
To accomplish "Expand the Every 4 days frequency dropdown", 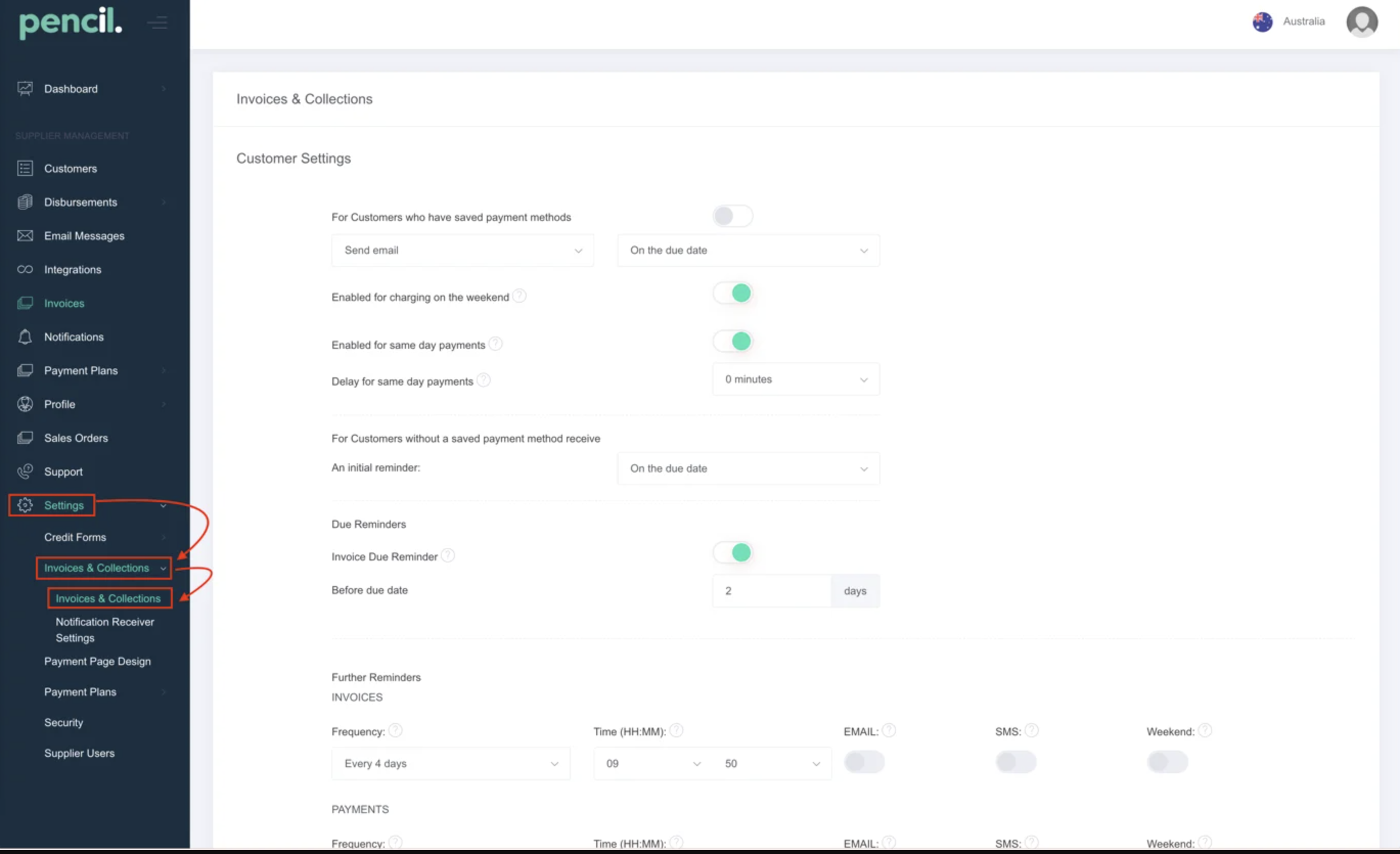I will click(x=450, y=763).
